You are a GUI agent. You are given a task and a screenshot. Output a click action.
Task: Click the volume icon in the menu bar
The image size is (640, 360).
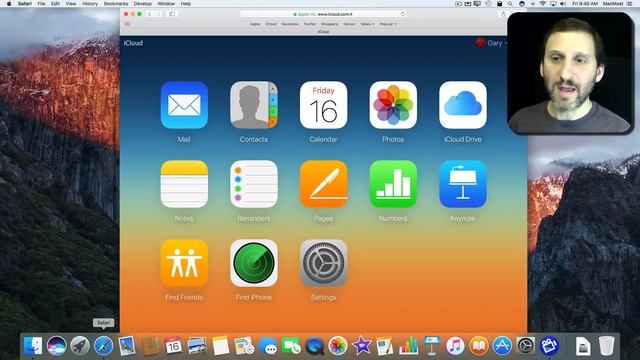tap(563, 4)
